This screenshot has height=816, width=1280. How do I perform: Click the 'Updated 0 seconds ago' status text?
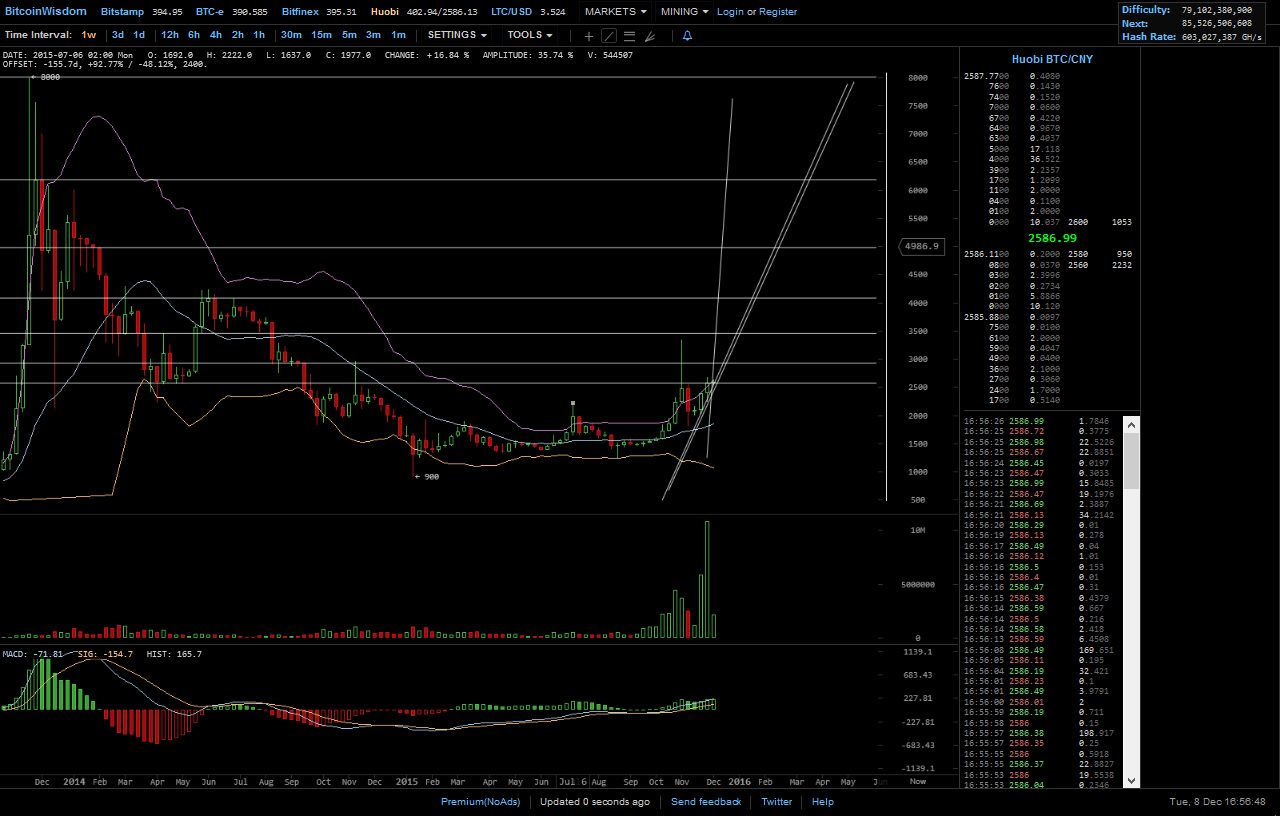(x=595, y=802)
